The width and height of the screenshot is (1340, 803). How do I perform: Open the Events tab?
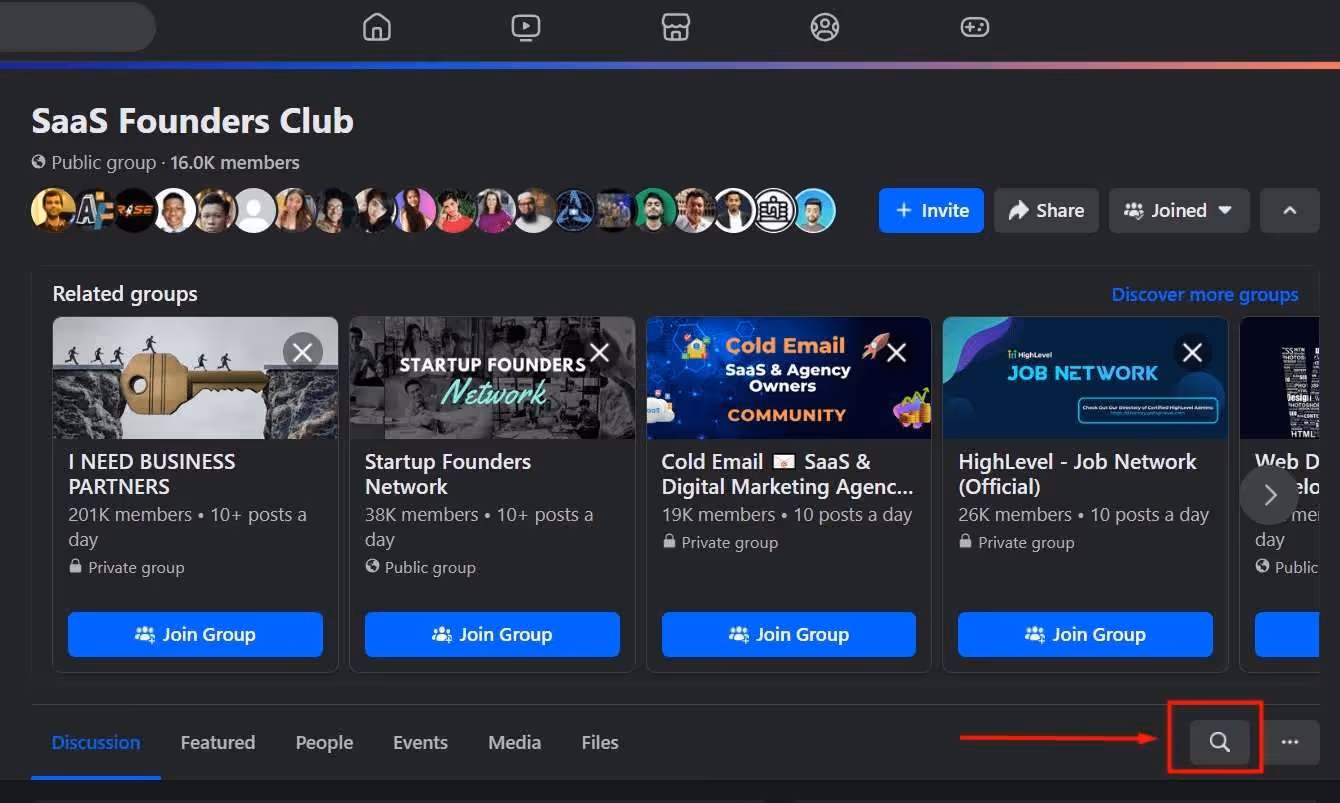420,742
